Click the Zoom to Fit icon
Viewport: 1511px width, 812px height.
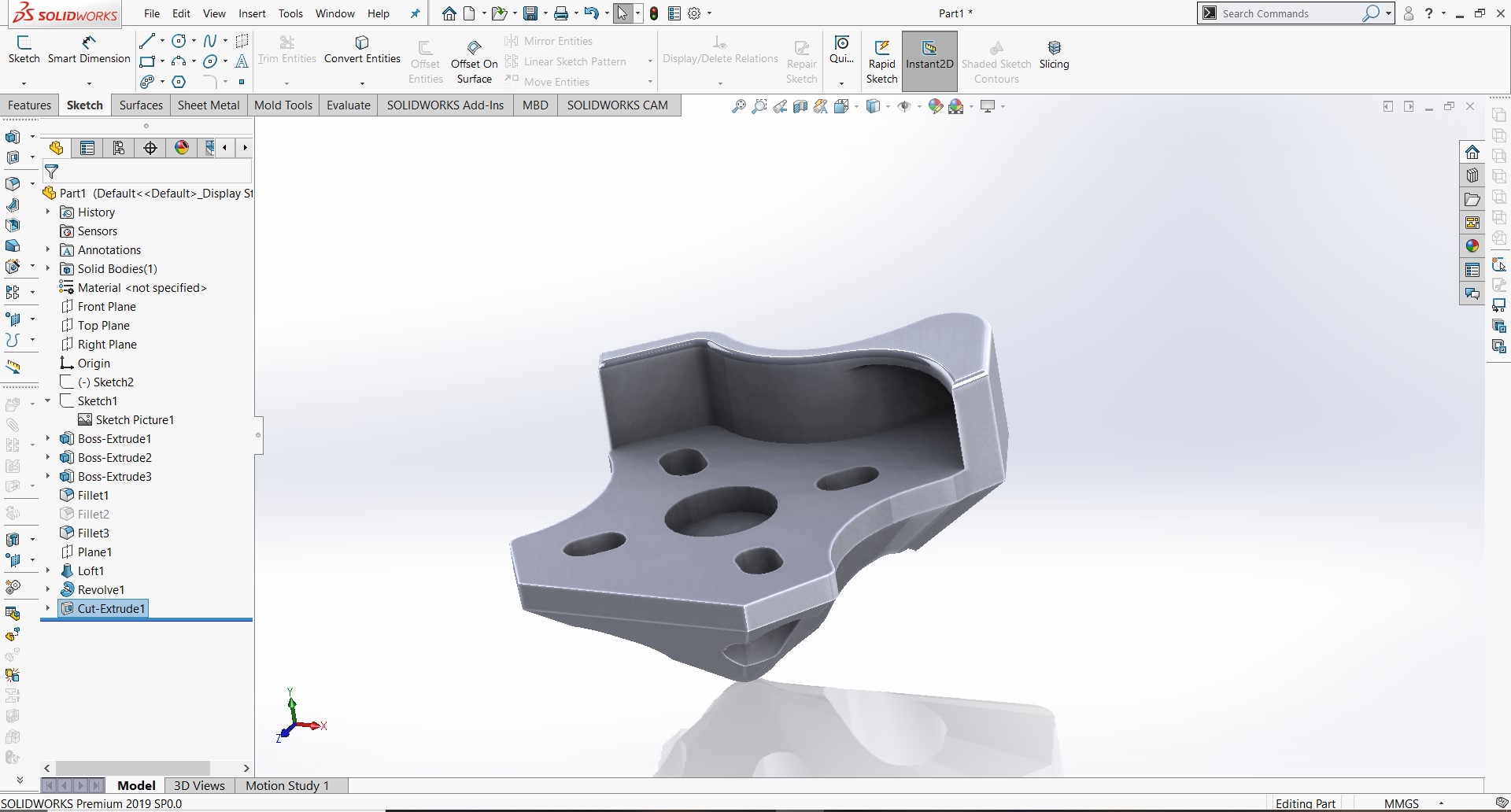[x=738, y=106]
